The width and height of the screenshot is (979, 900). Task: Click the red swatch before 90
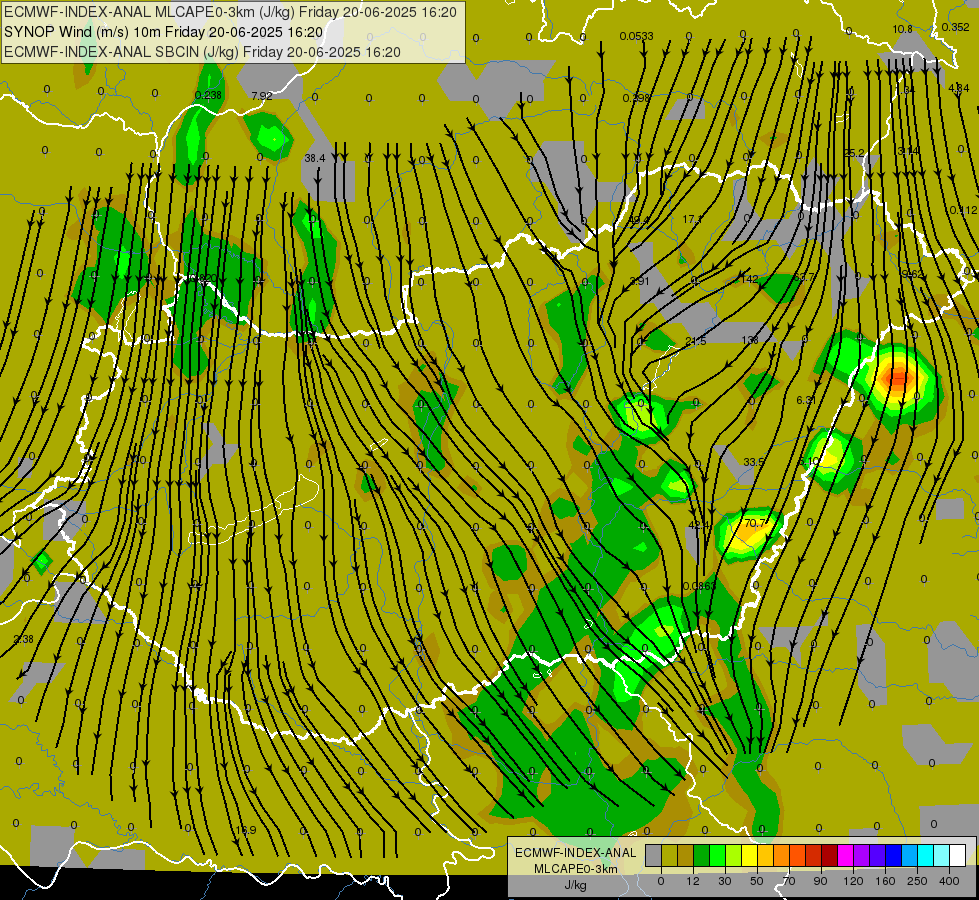coord(814,855)
